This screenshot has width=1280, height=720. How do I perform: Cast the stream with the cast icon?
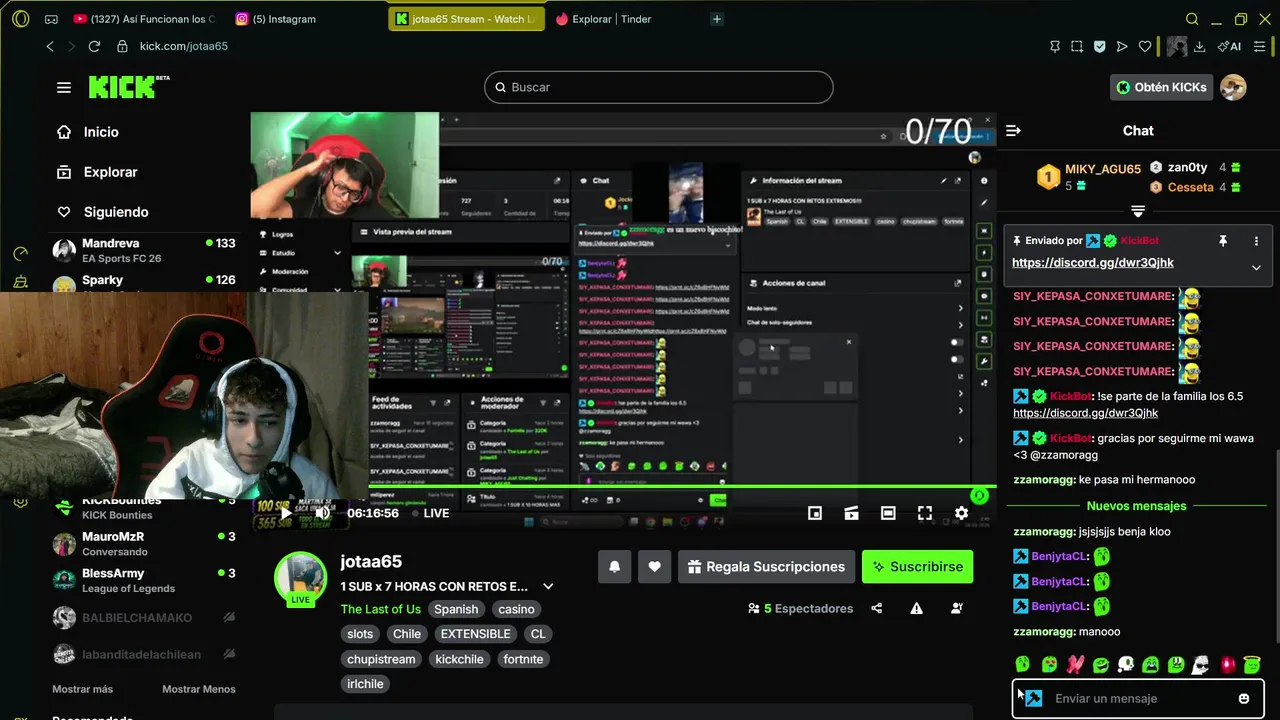[x=852, y=513]
